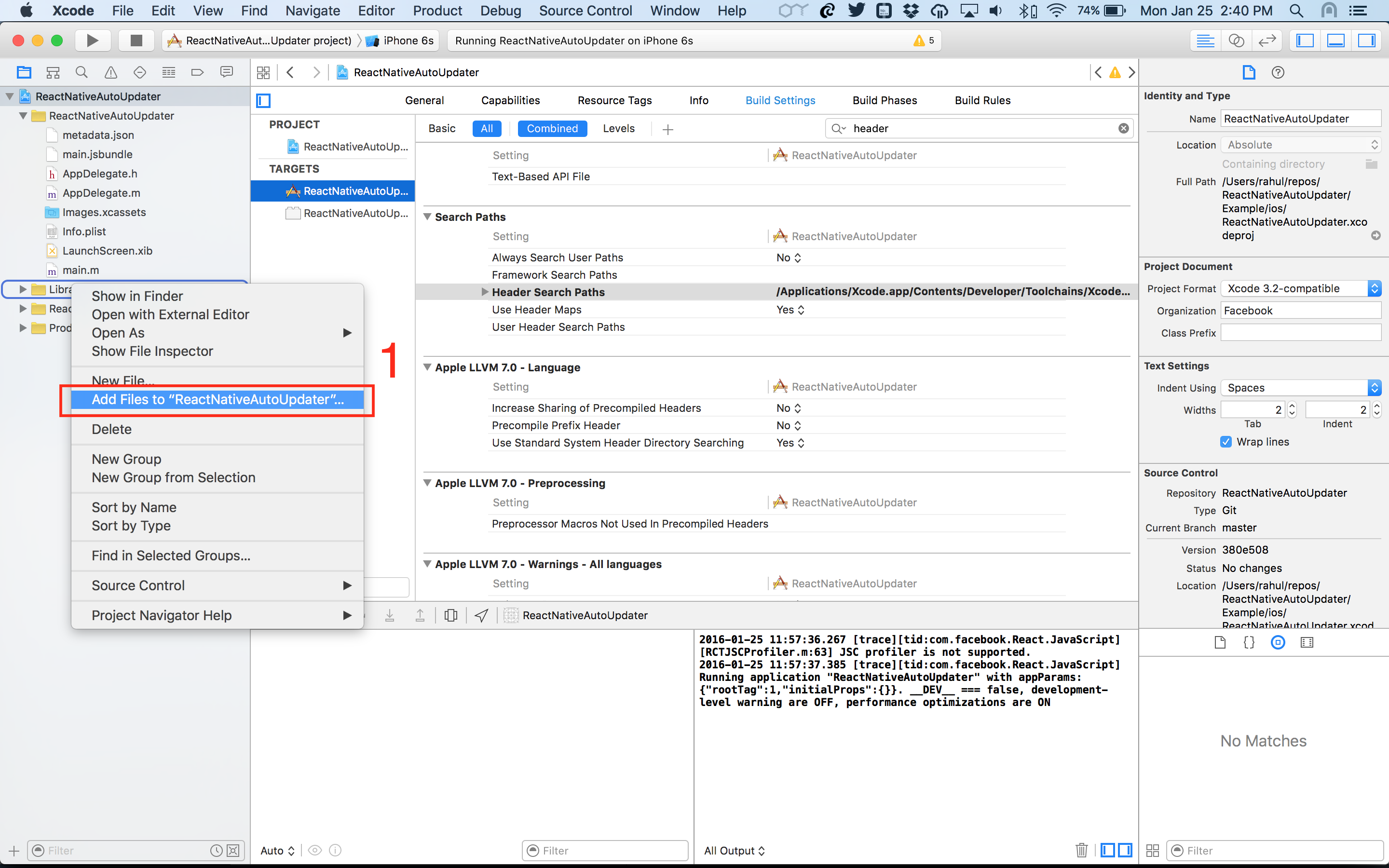Toggle the bottom Debug area
The image size is (1389, 868).
[1335, 40]
